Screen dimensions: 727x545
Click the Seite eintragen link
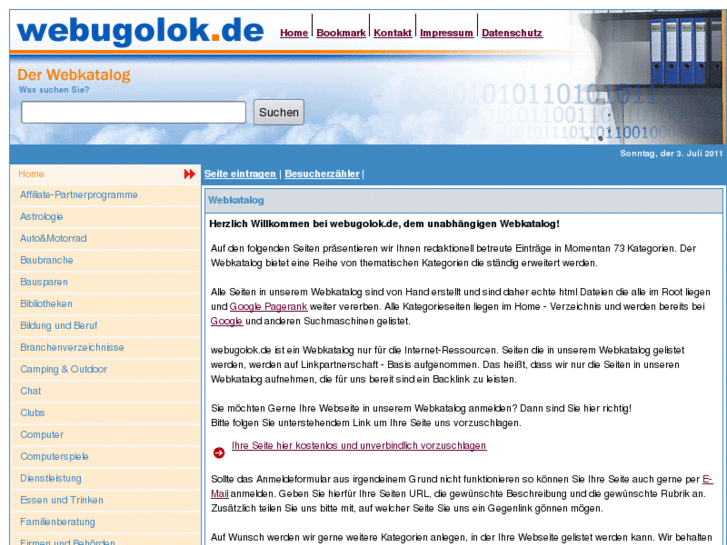(x=240, y=174)
